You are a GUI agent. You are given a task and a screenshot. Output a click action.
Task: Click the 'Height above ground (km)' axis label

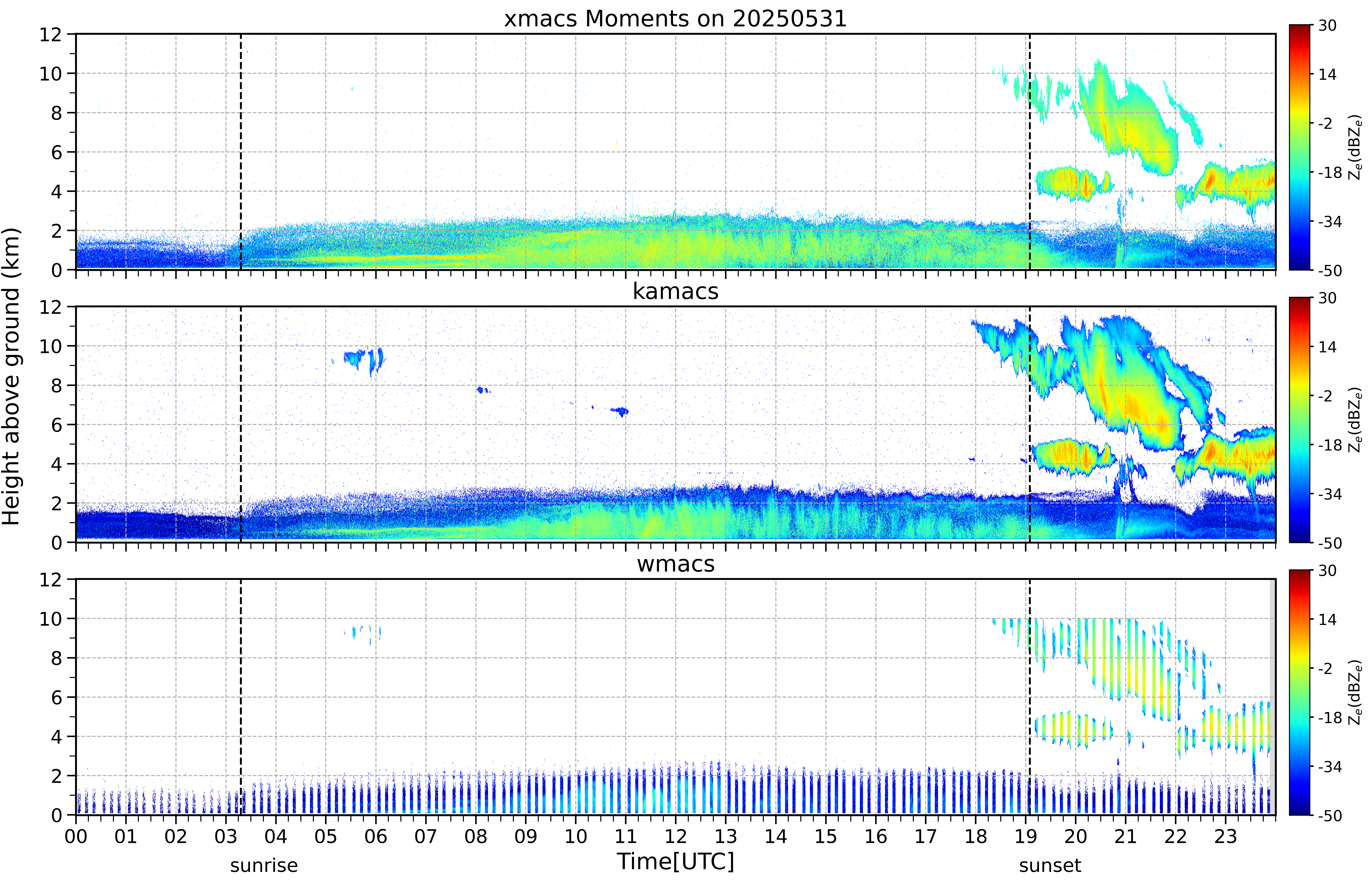(11, 376)
